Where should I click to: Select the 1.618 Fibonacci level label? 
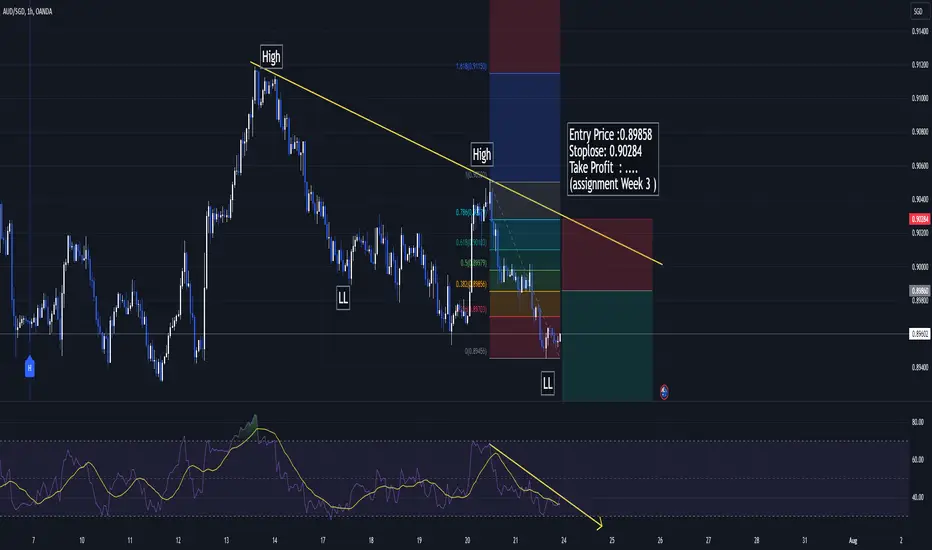coord(471,66)
